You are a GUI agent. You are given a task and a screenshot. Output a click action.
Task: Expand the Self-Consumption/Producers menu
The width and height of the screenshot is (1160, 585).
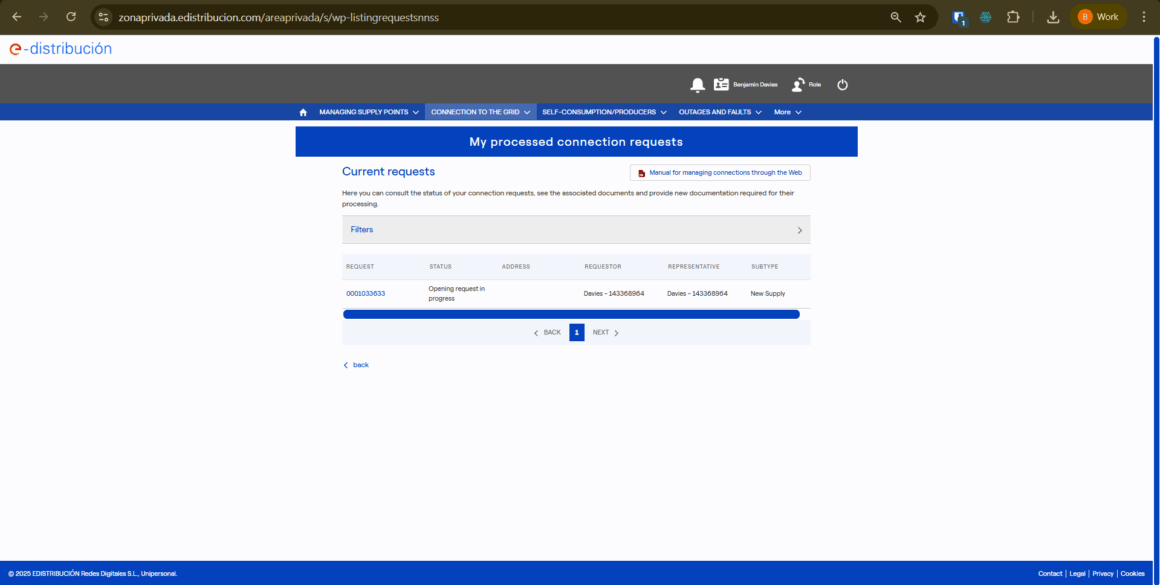pos(604,112)
